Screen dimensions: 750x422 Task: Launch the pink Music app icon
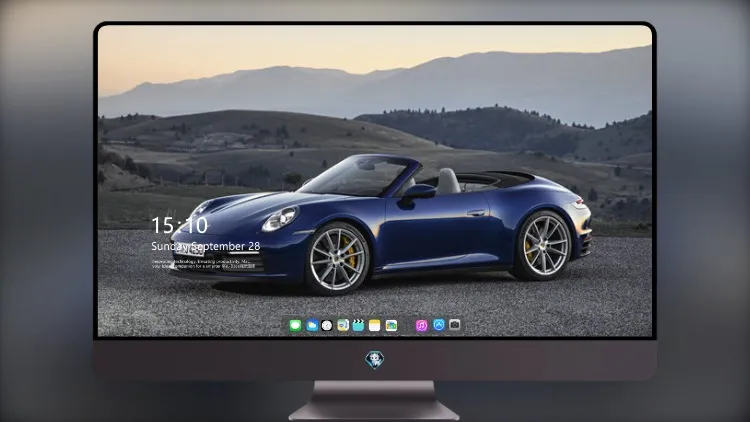(421, 326)
